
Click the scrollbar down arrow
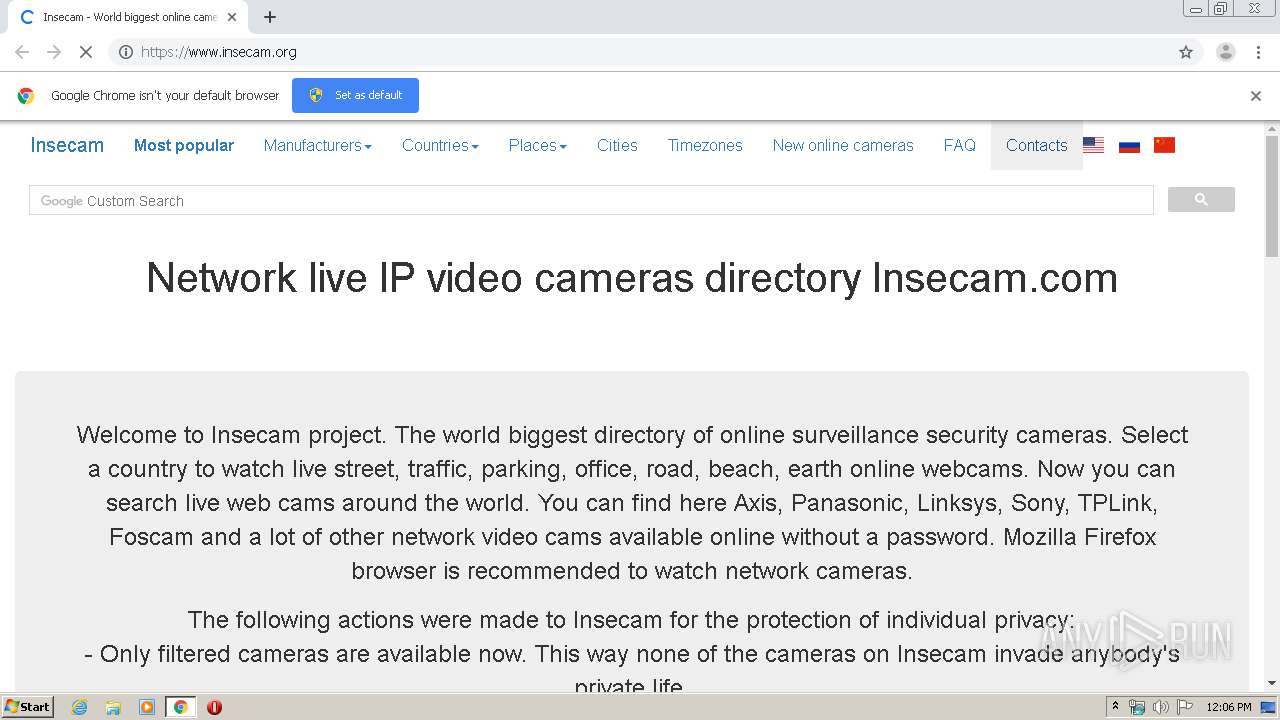tap(1272, 684)
